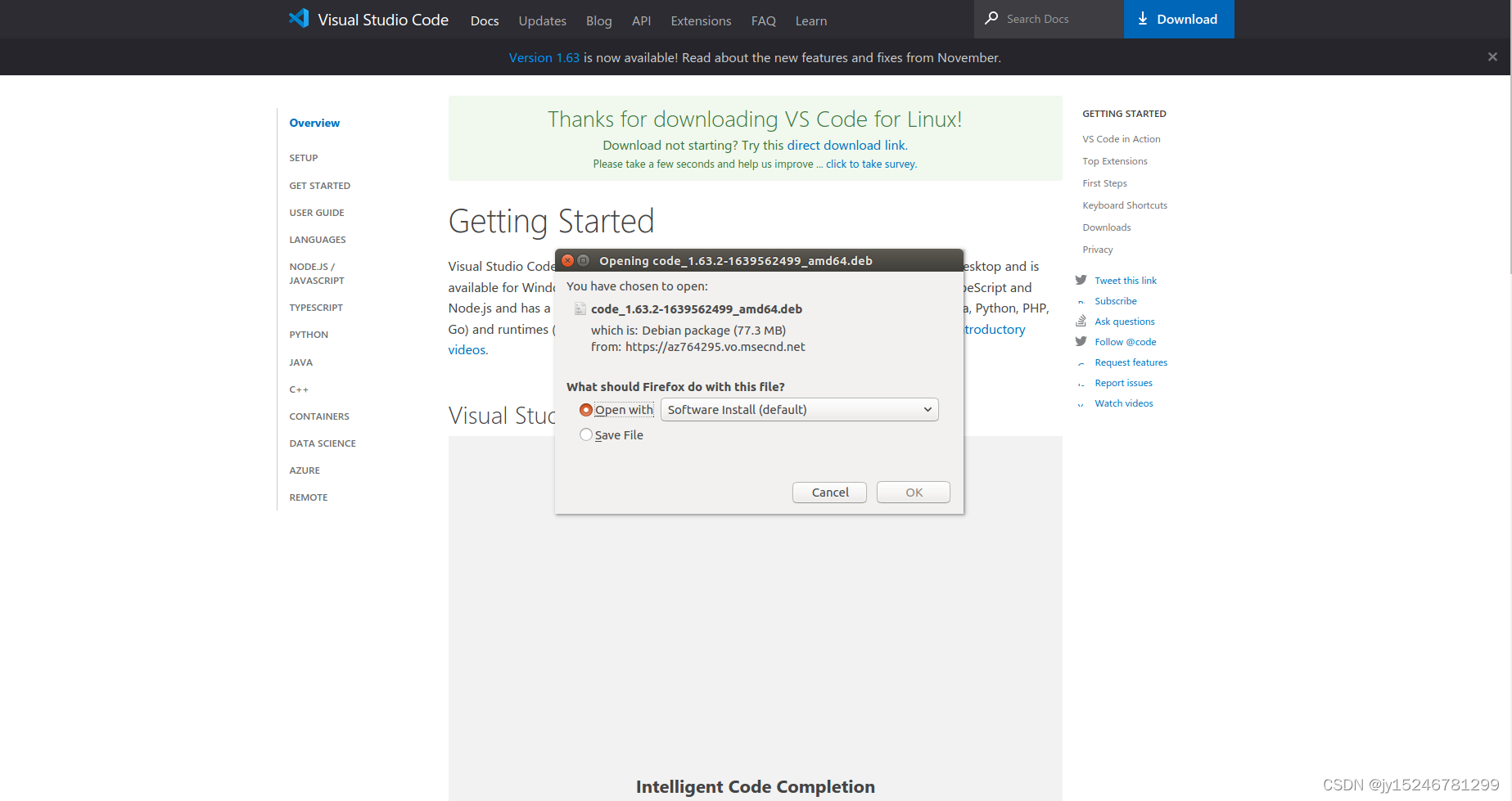Click the Stack Overflow icon beside Ask questions
This screenshot has width=1512, height=801.
coord(1081,321)
